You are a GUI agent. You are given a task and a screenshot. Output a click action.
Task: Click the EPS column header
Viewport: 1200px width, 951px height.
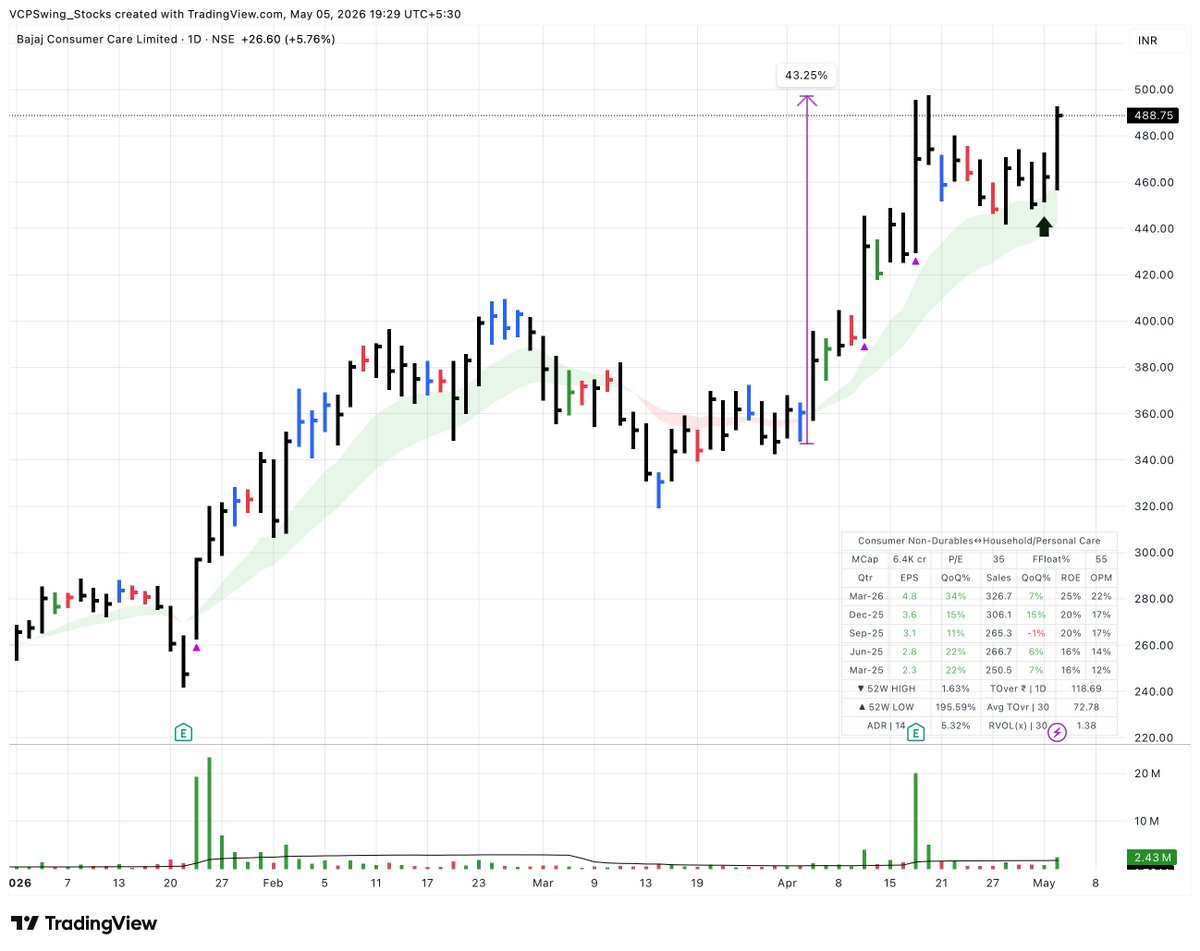pyautogui.click(x=910, y=578)
